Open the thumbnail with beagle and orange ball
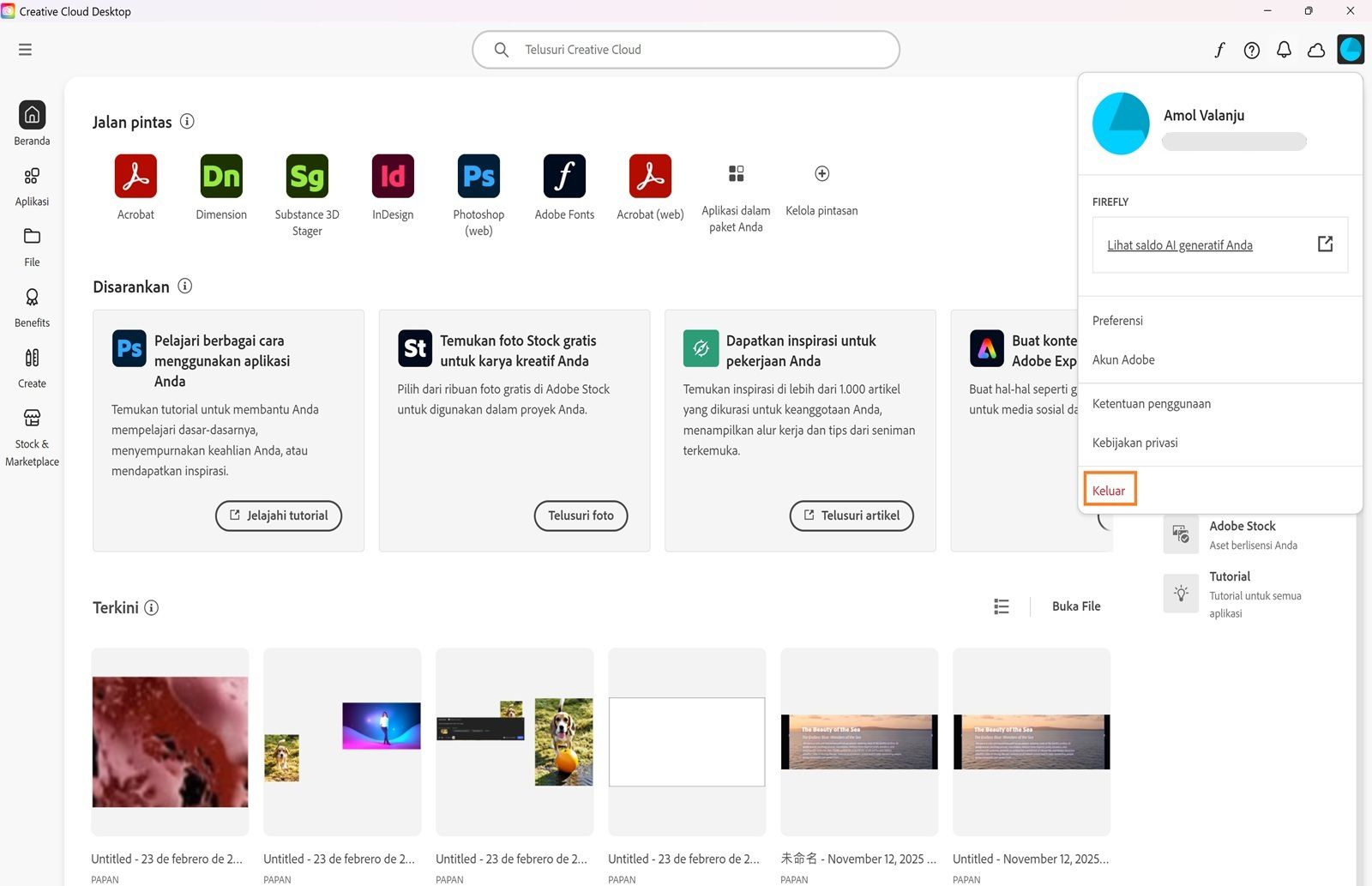 (514, 742)
